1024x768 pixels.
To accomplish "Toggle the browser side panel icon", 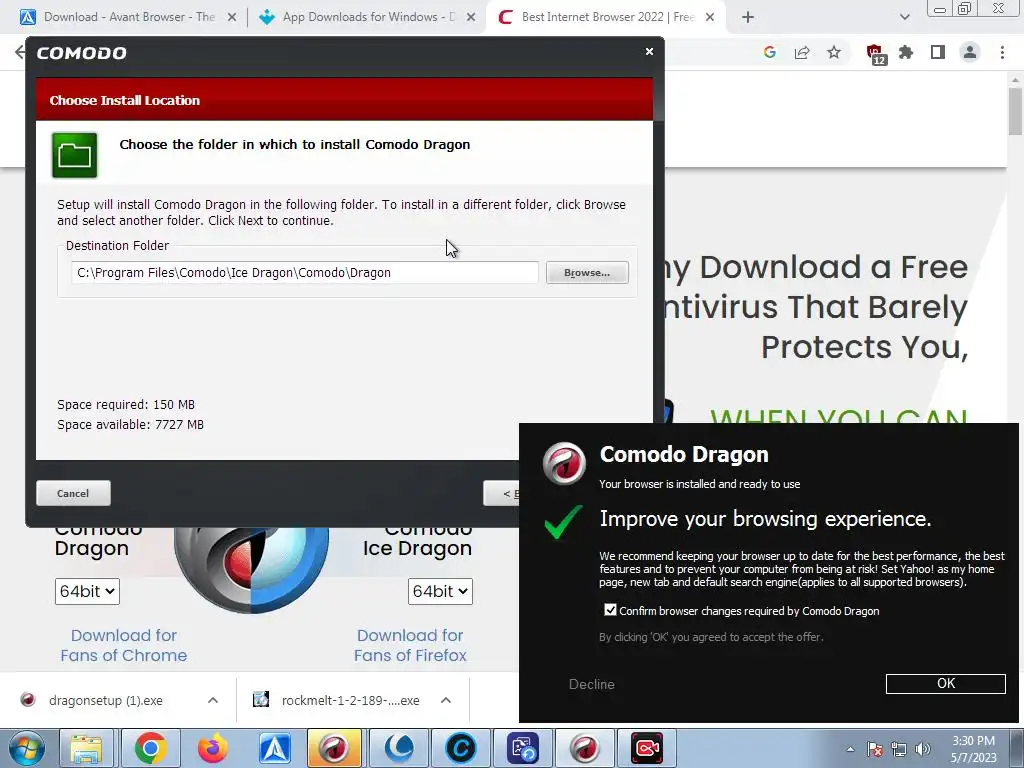I will pos(938,52).
